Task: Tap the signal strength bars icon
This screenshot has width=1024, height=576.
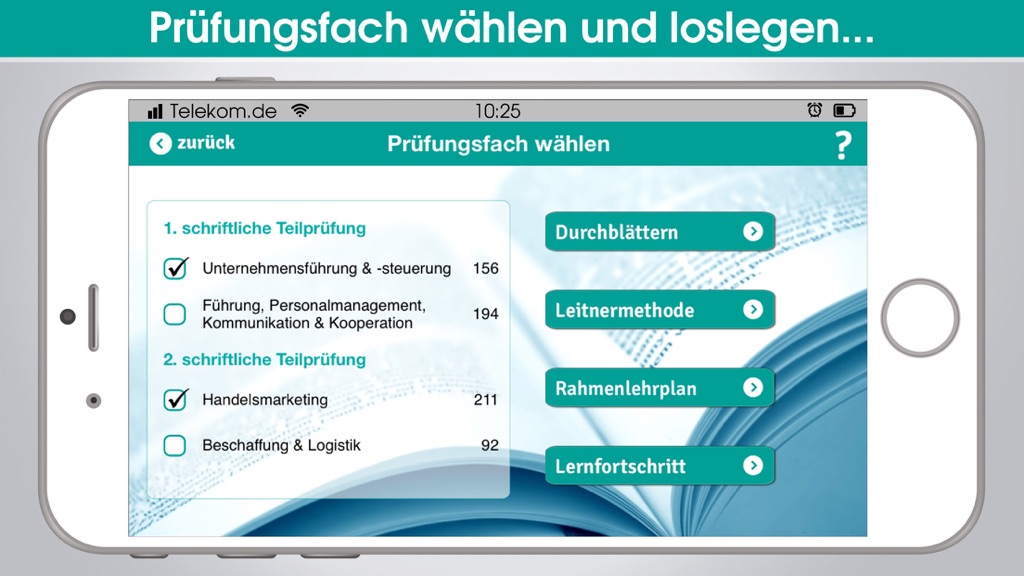Action: [x=155, y=112]
